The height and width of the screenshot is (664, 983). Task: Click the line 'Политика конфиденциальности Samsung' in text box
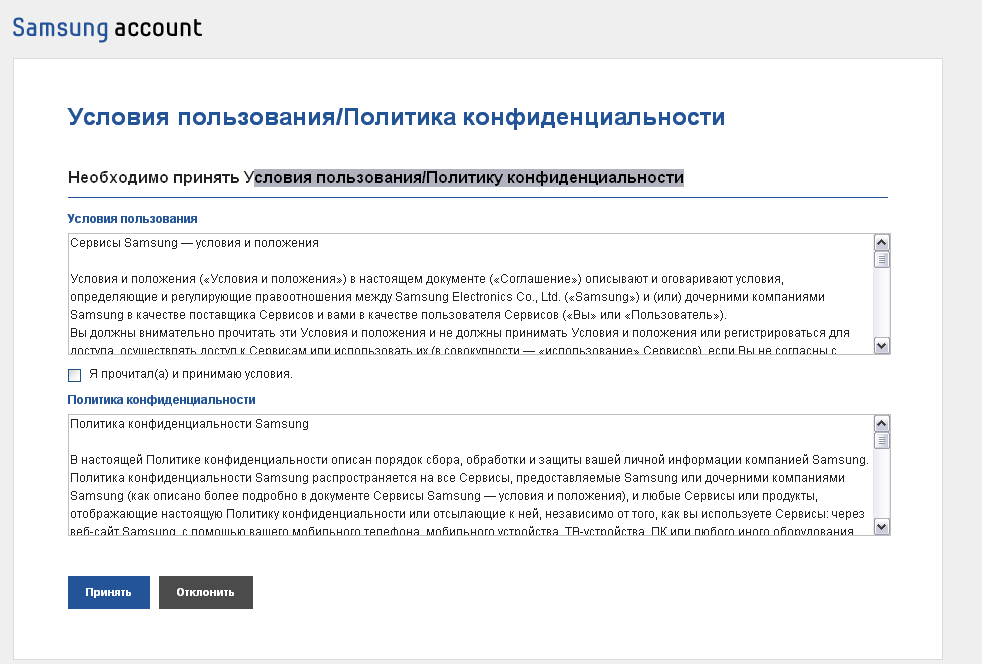189,424
